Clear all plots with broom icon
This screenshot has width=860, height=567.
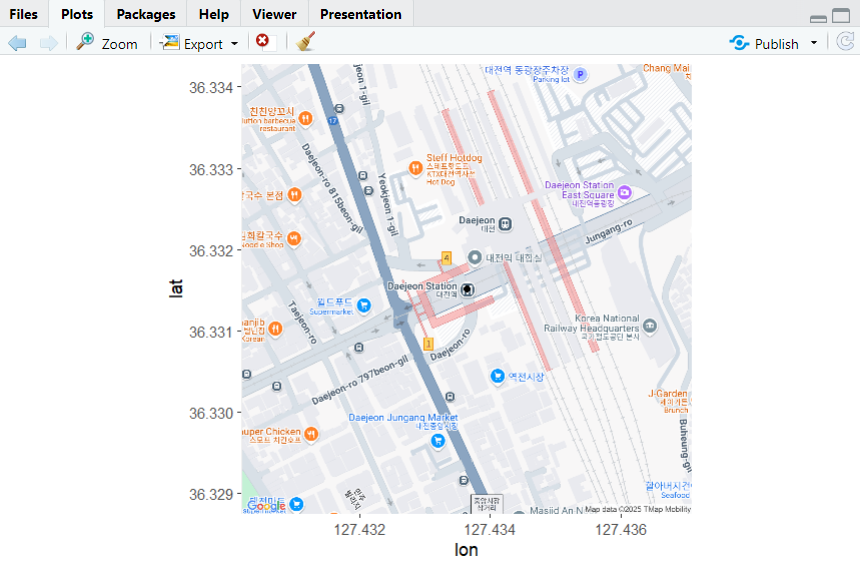click(x=305, y=41)
